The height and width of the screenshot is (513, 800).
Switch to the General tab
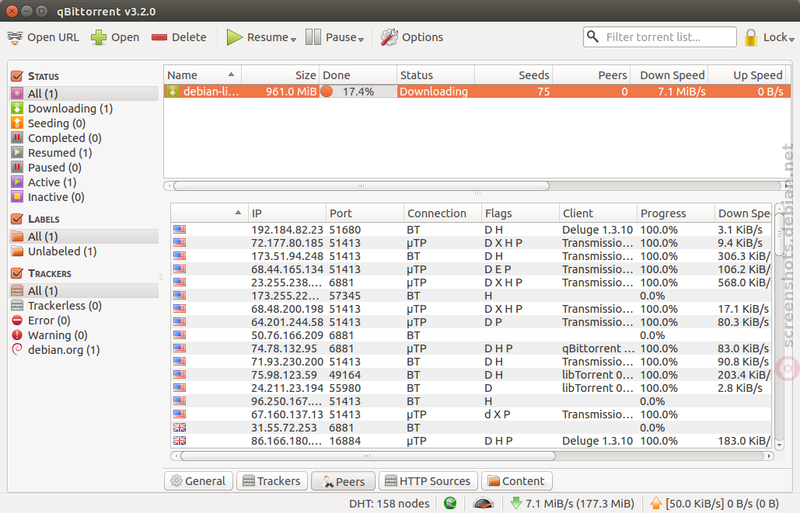198,481
